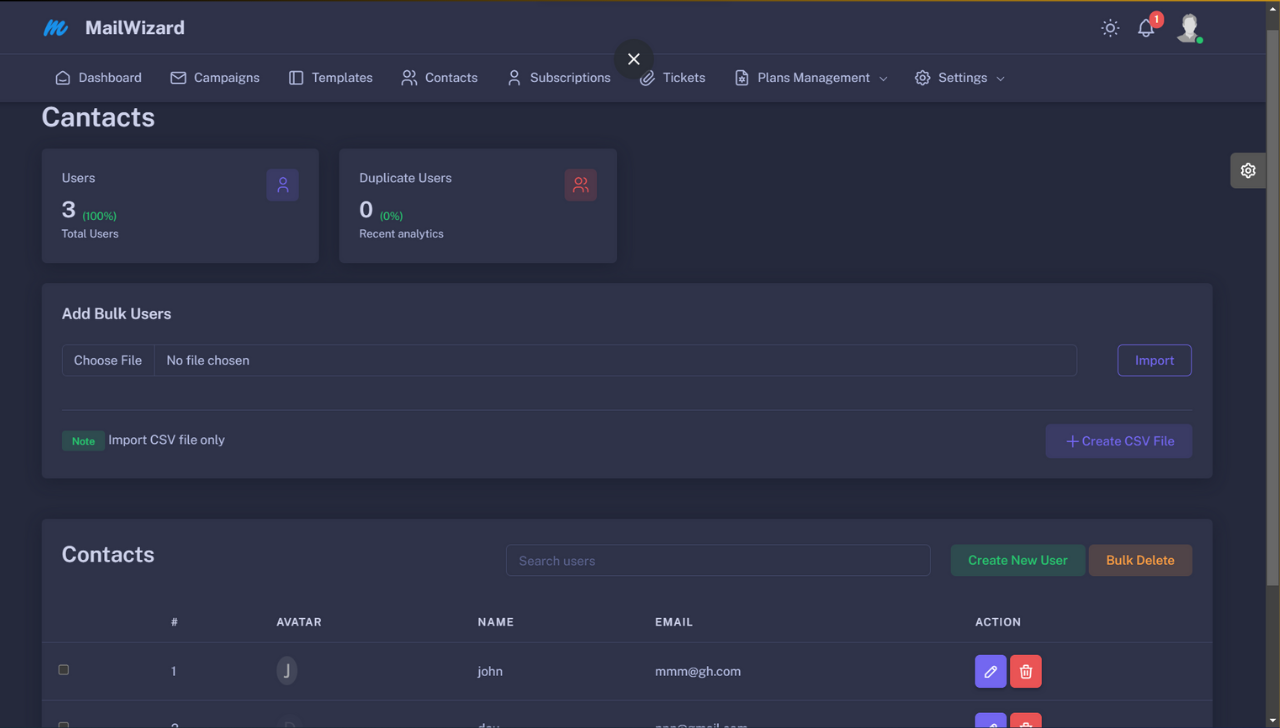The image size is (1280, 728).
Task: Toggle light mode sun icon
Action: point(1110,28)
